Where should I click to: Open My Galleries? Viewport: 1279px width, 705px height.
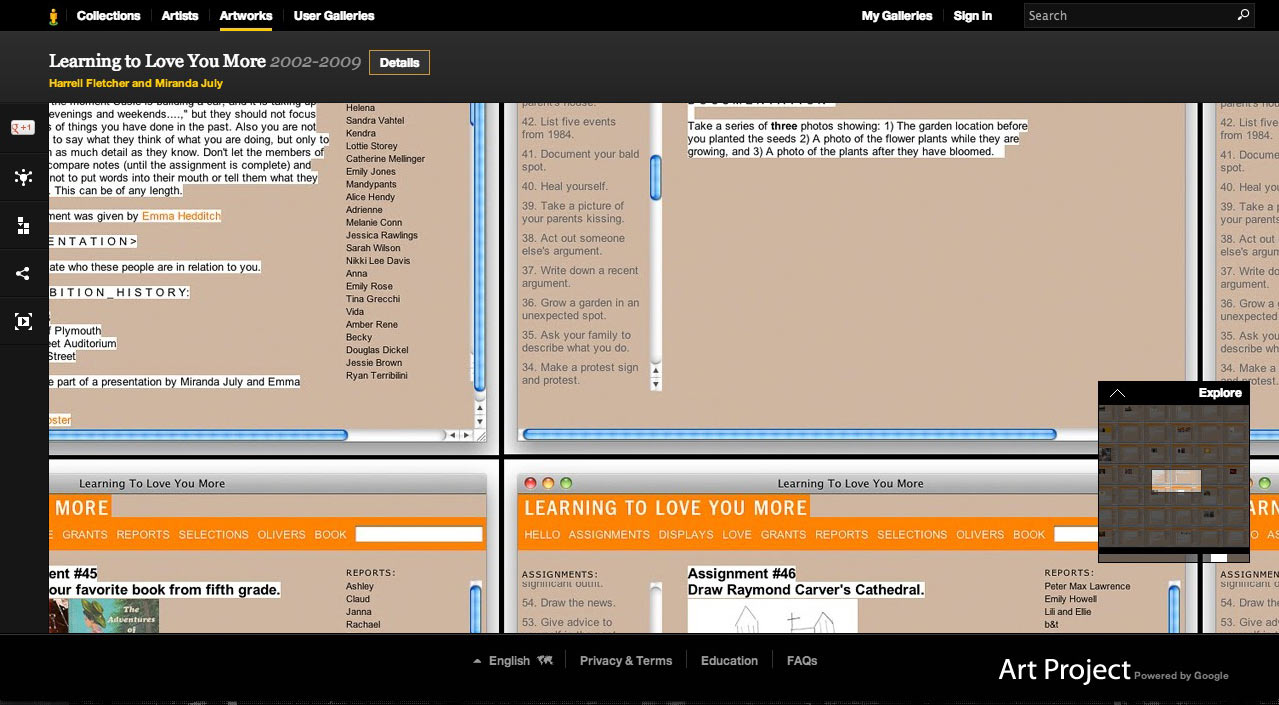pyautogui.click(x=897, y=16)
